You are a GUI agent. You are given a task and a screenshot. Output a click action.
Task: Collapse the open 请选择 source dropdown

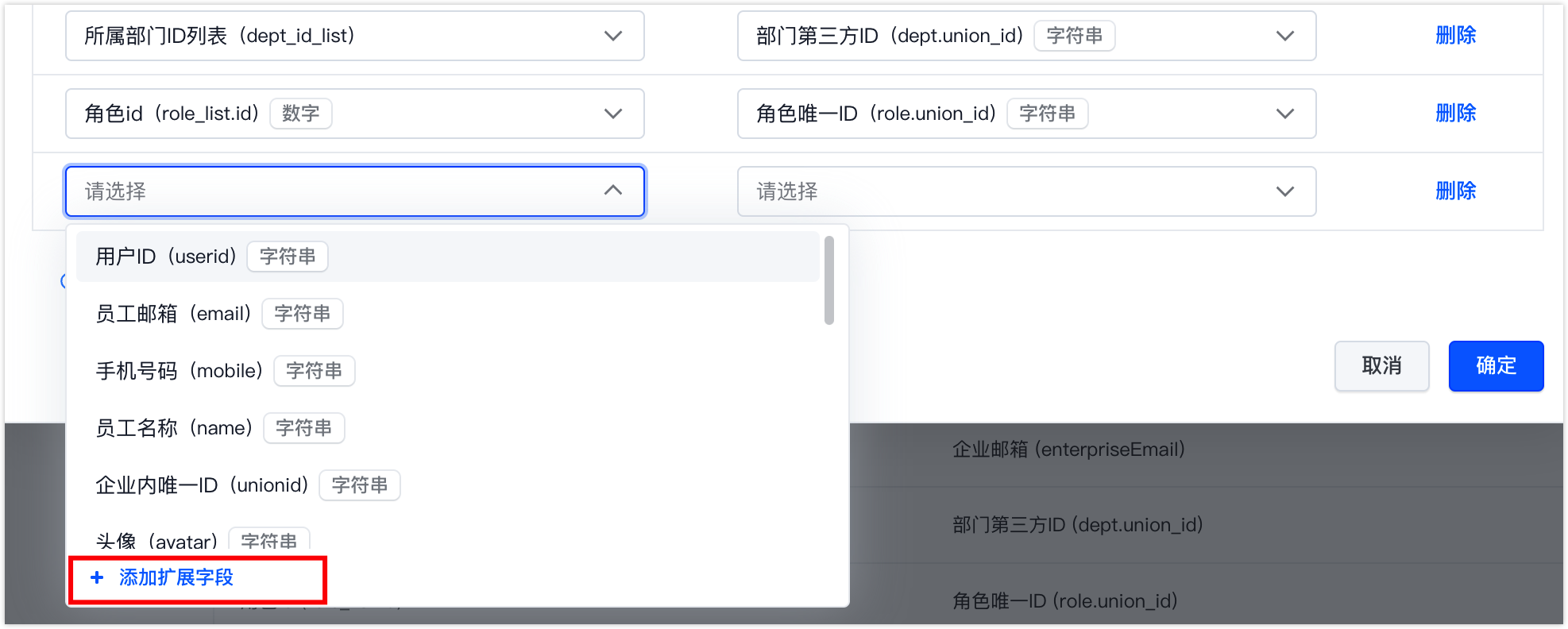[x=354, y=191]
